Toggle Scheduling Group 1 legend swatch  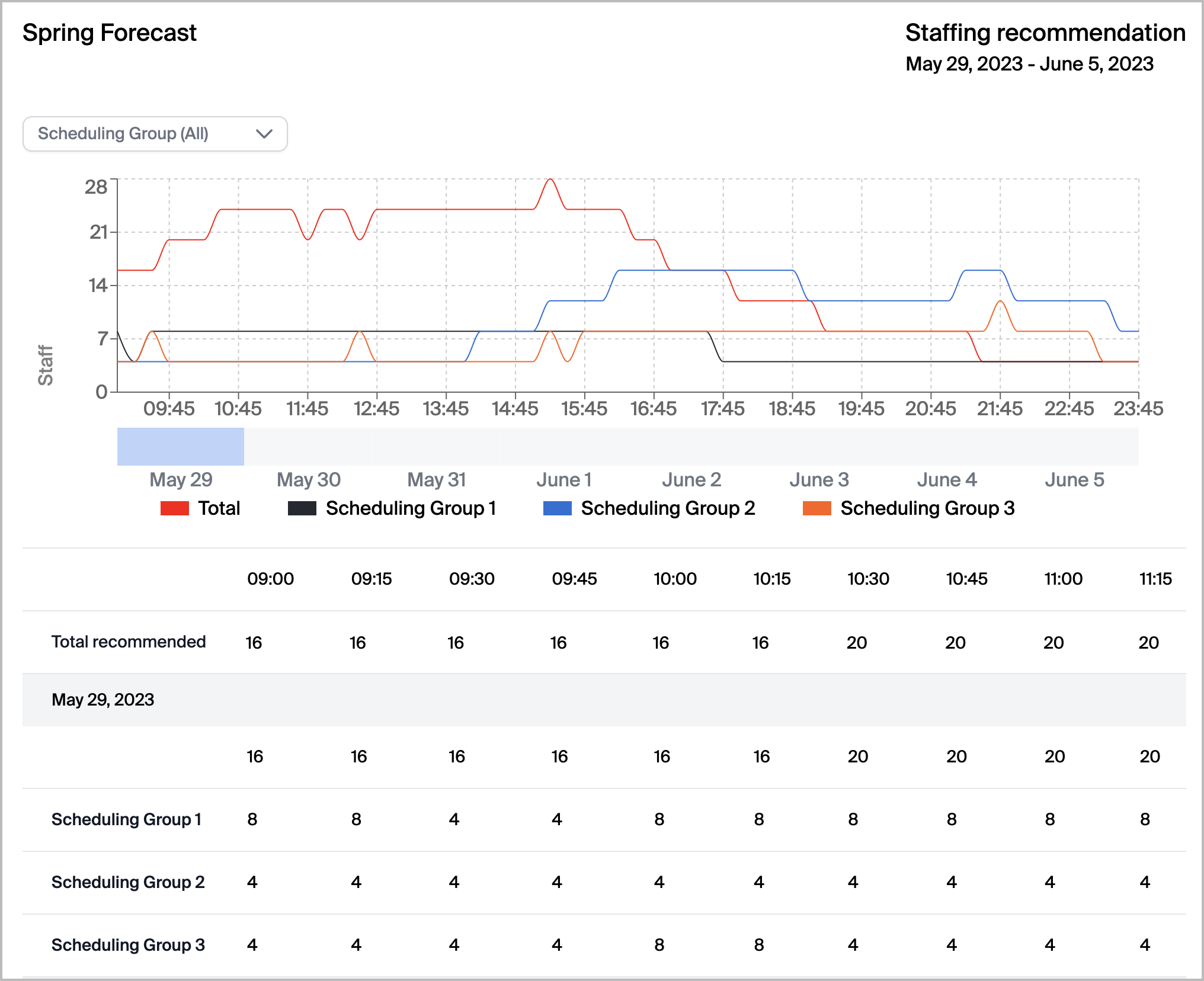pyautogui.click(x=302, y=508)
